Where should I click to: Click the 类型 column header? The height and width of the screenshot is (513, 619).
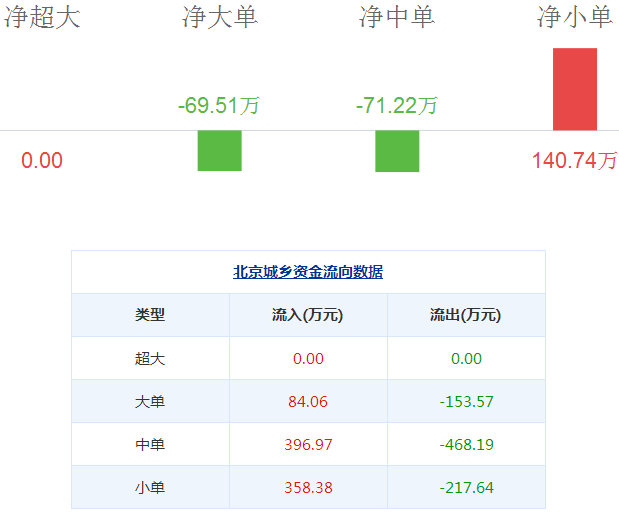pyautogui.click(x=150, y=315)
